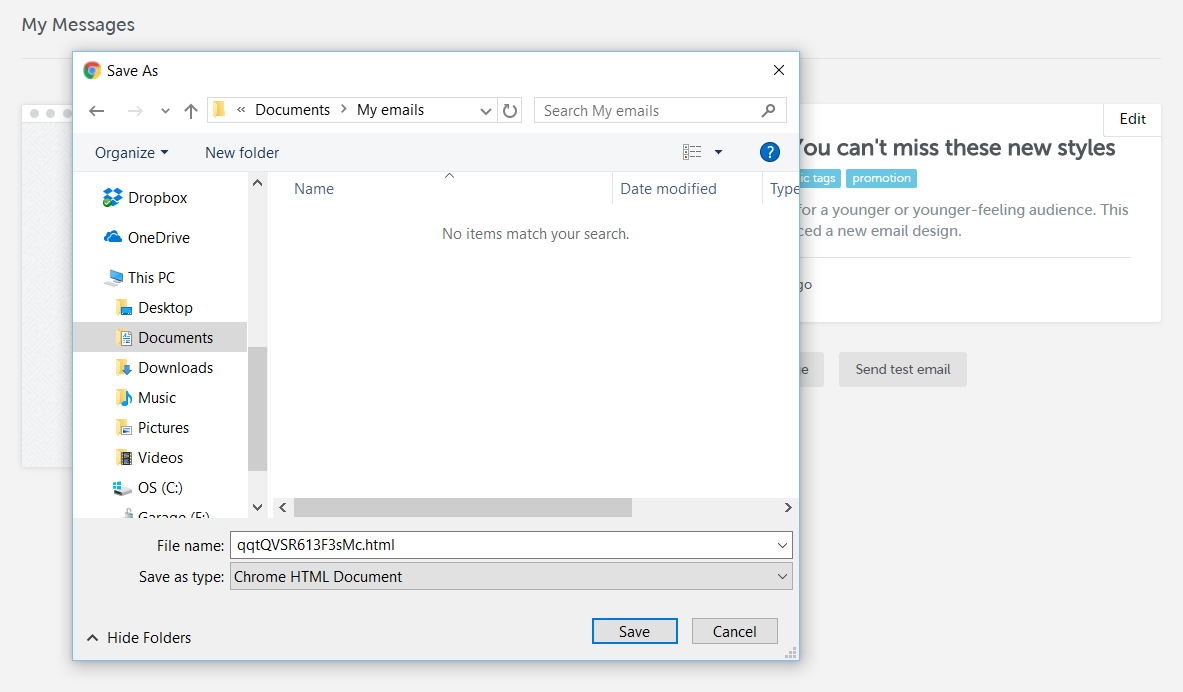Click the Type column header
Image resolution: width=1183 pixels, height=692 pixels.
pos(783,189)
